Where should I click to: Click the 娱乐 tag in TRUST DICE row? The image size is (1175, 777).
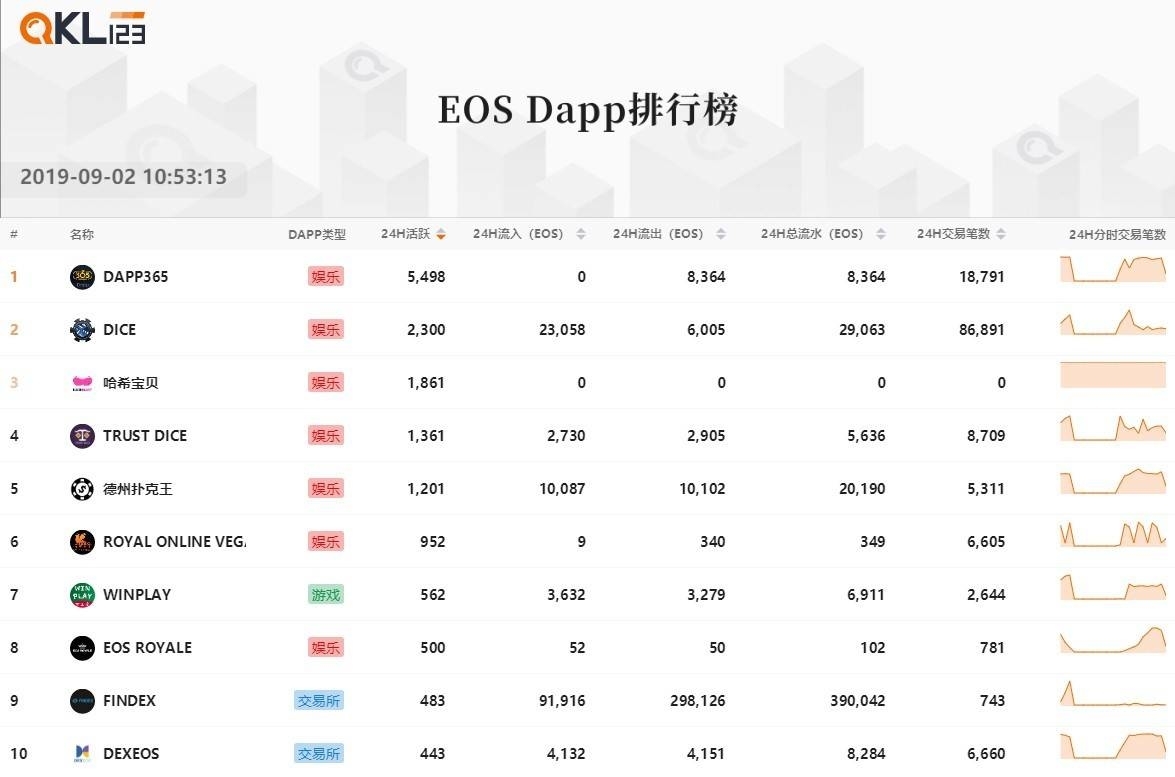click(326, 436)
